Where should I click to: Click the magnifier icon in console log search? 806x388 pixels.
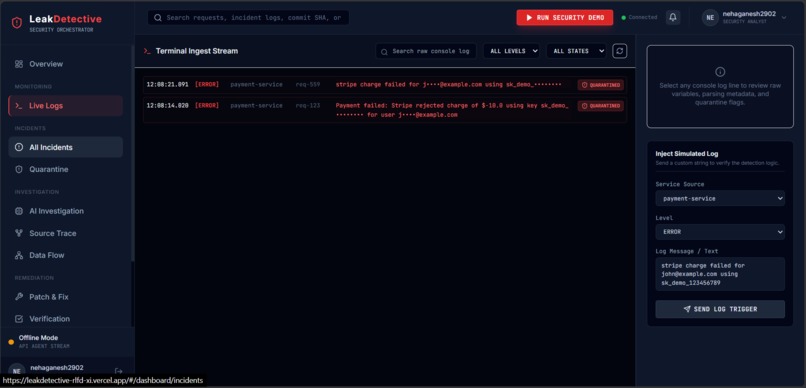point(384,51)
